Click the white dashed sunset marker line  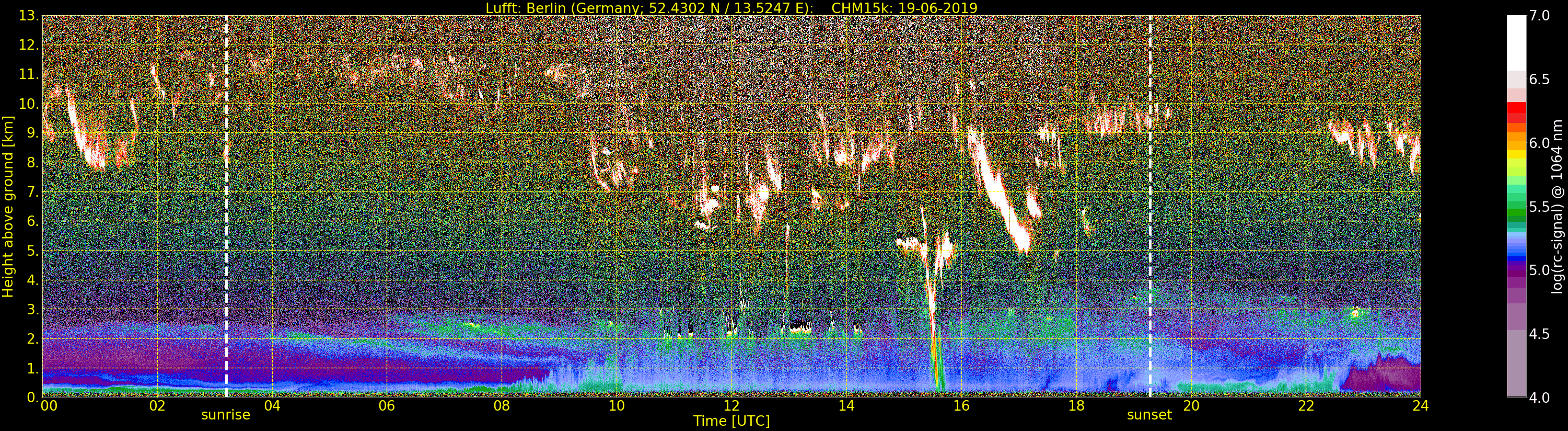1150,206
